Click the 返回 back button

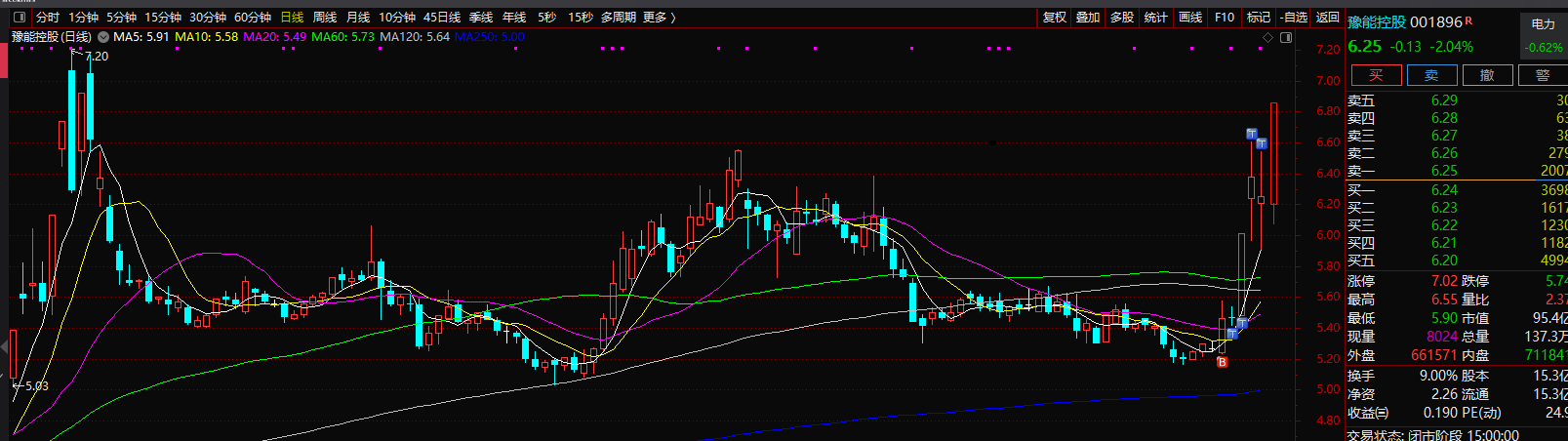pyautogui.click(x=1328, y=18)
